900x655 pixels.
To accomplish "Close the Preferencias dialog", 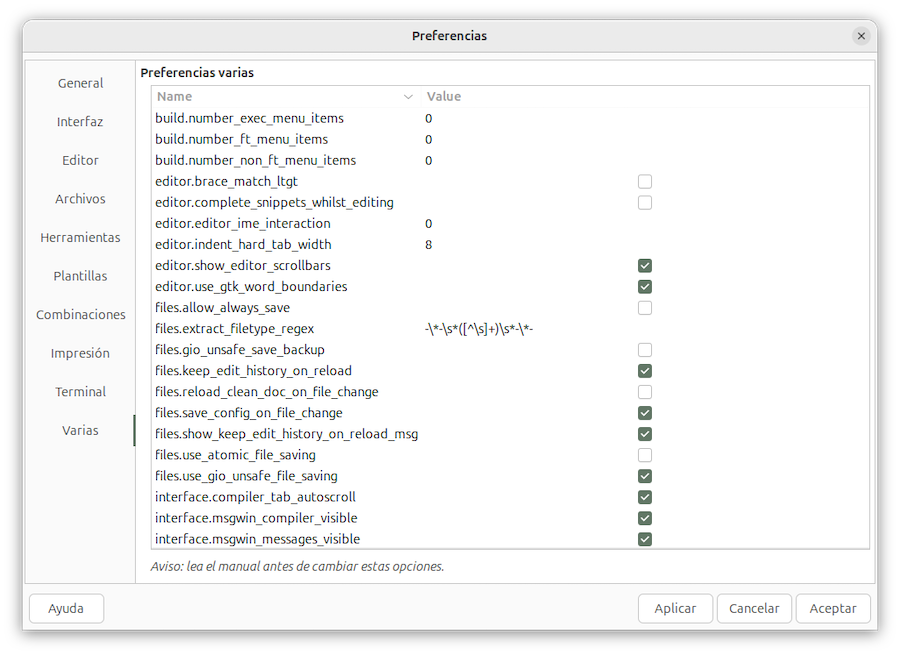I will click(x=861, y=36).
